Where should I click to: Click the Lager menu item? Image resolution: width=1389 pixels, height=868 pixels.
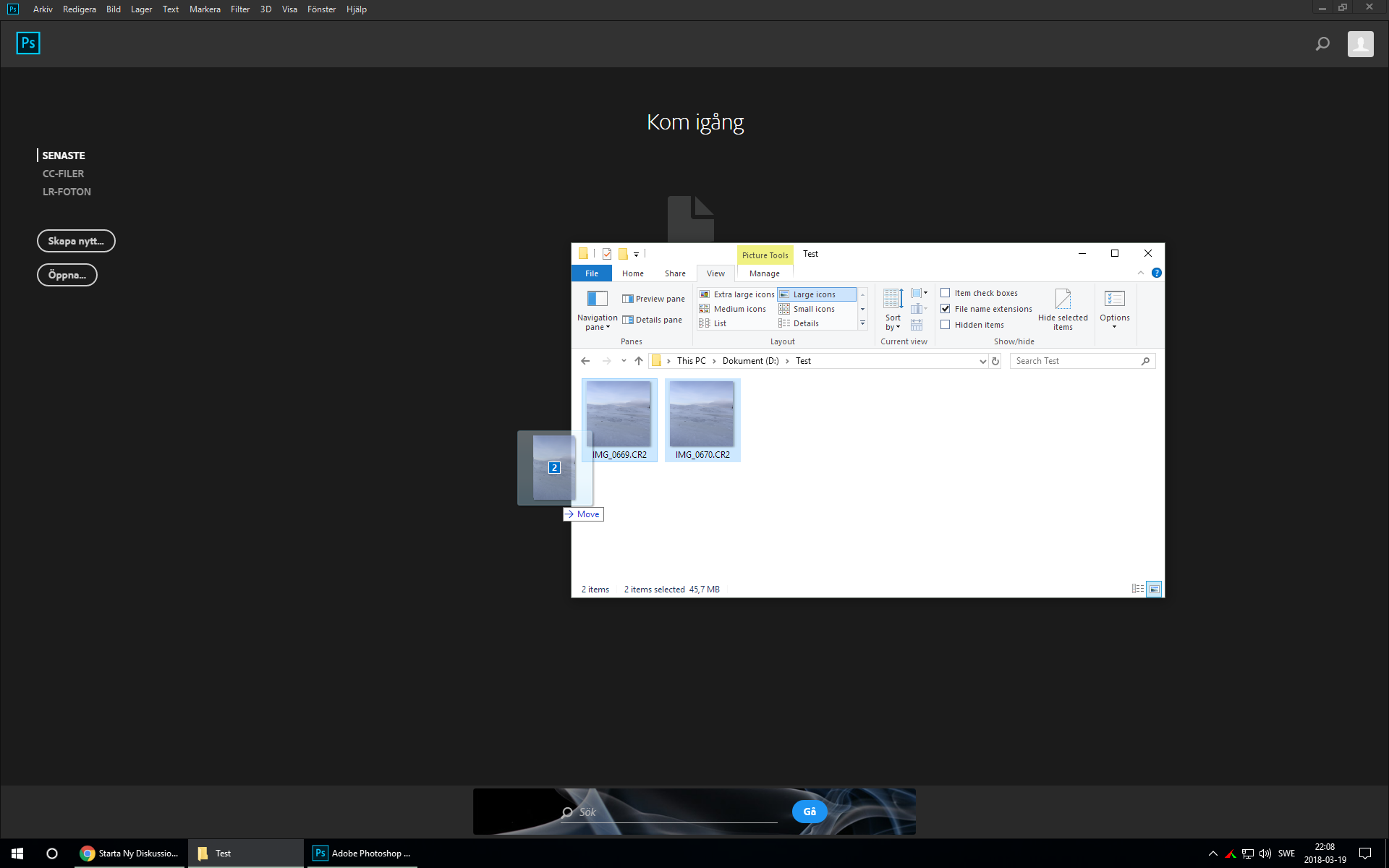tap(140, 9)
